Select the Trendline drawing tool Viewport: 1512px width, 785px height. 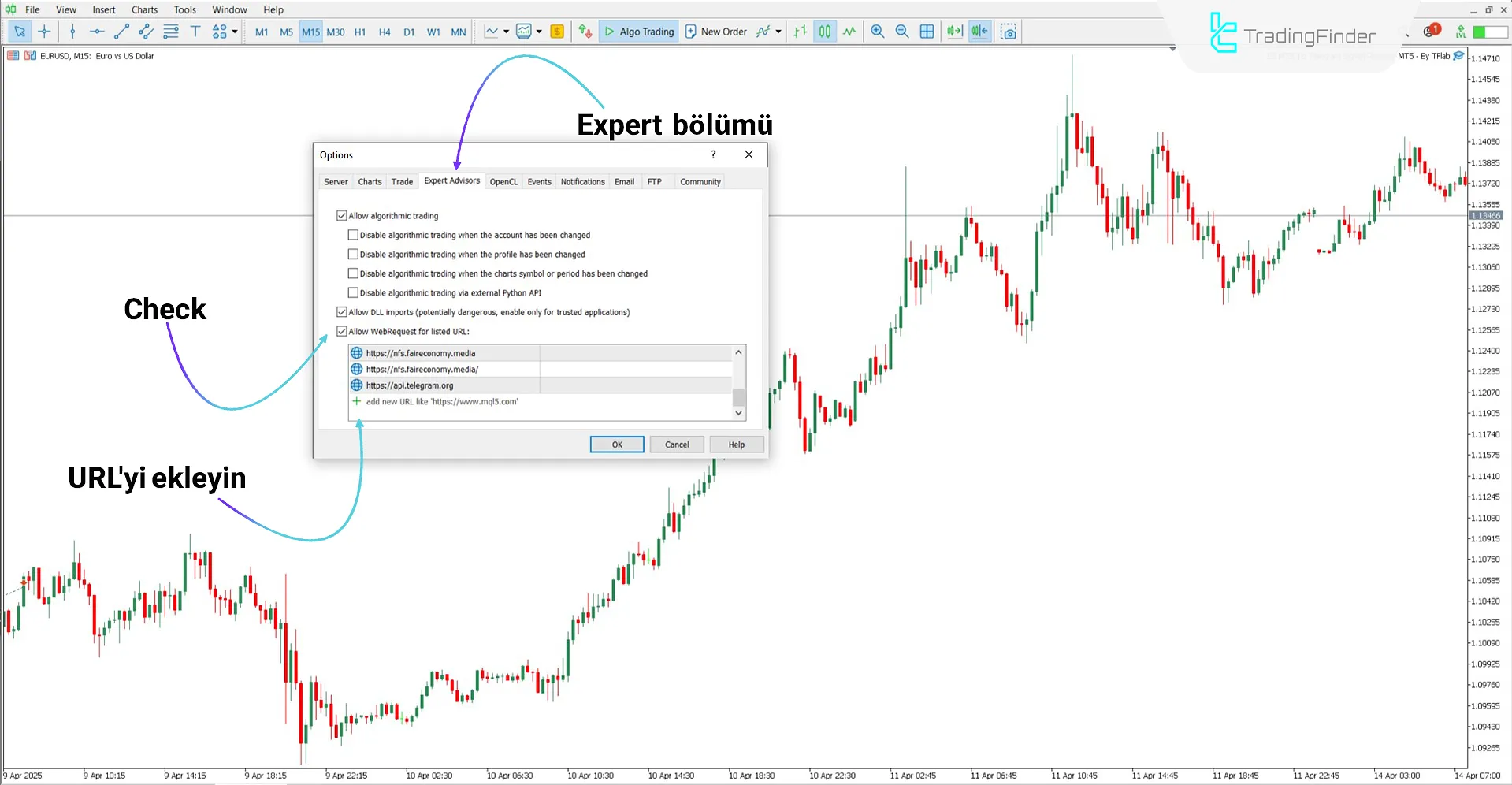pyautogui.click(x=121, y=32)
